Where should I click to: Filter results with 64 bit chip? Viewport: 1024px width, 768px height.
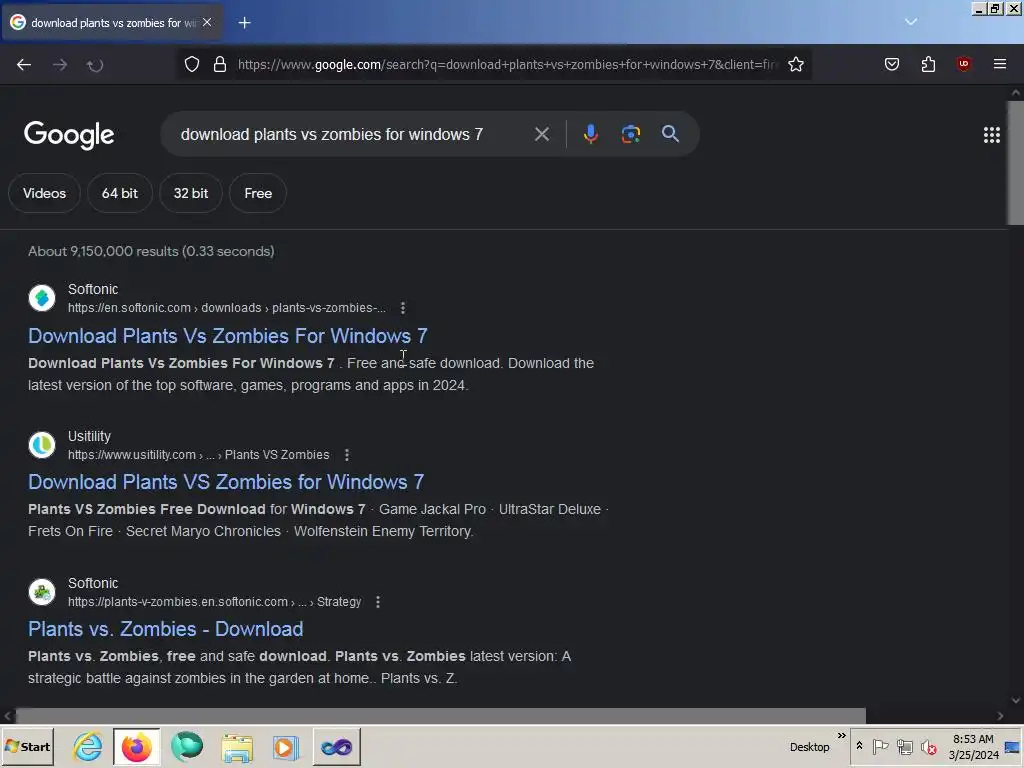(x=120, y=193)
